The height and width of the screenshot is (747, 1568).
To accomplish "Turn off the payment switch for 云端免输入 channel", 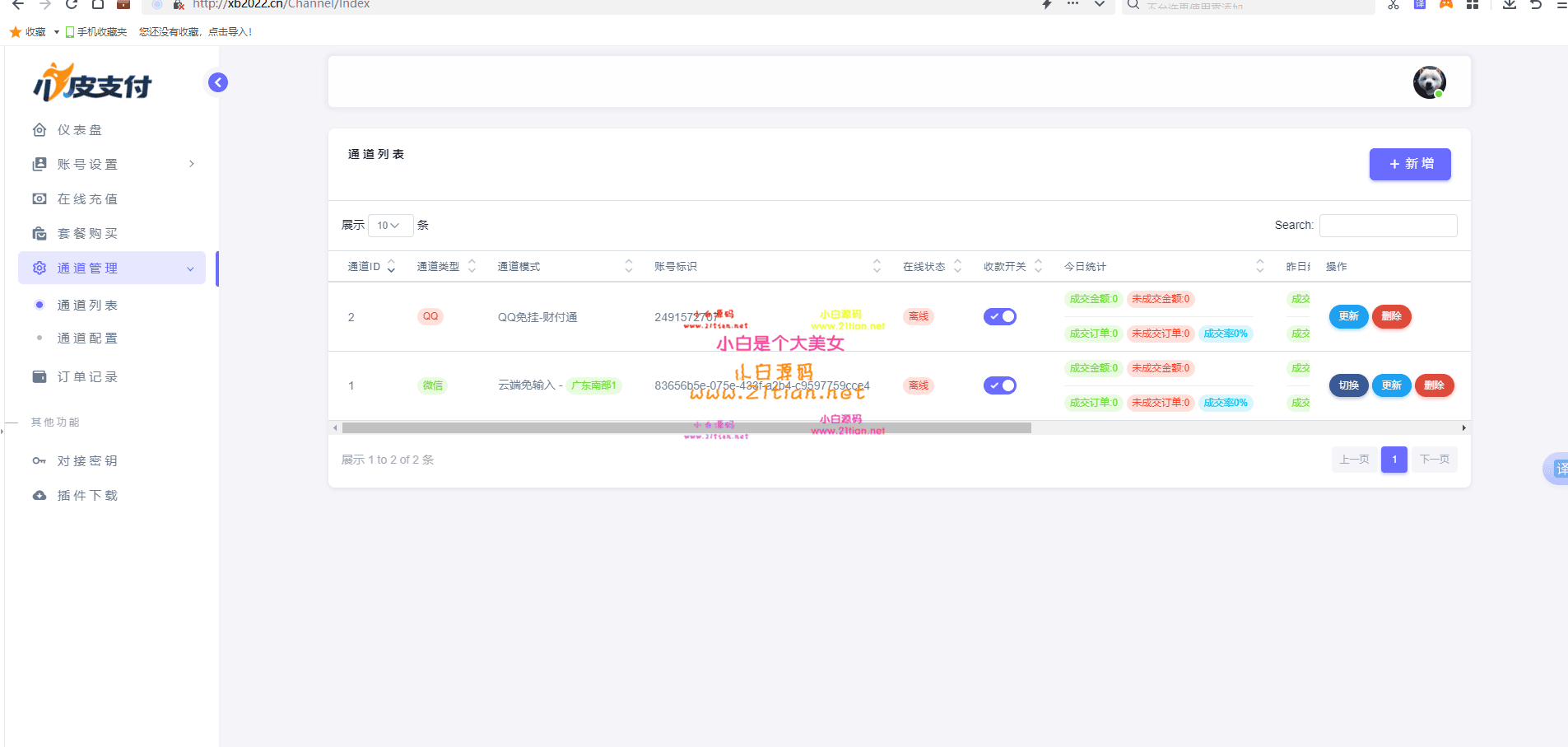I will tap(1000, 385).
